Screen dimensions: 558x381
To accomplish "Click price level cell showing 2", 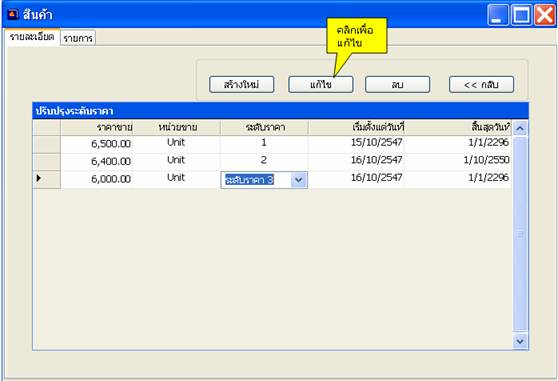I will click(264, 162).
